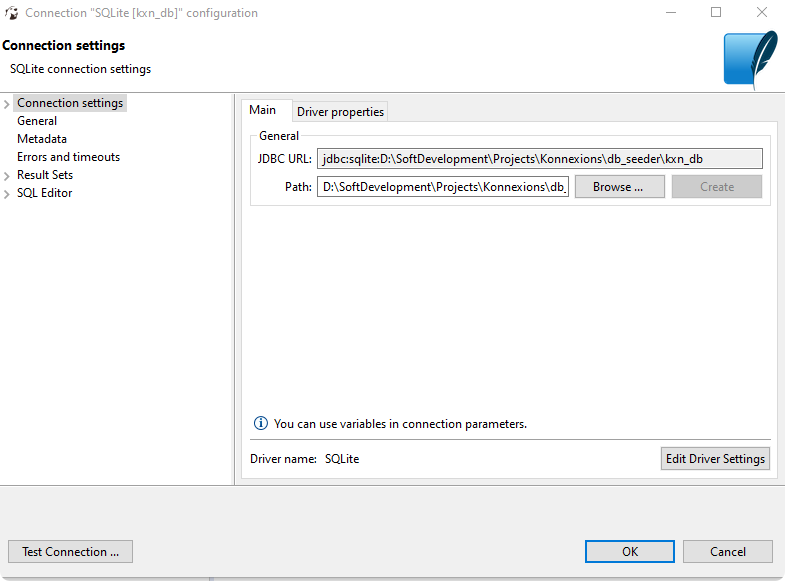
Task: Open the General settings page
Action: [x=37, y=121]
